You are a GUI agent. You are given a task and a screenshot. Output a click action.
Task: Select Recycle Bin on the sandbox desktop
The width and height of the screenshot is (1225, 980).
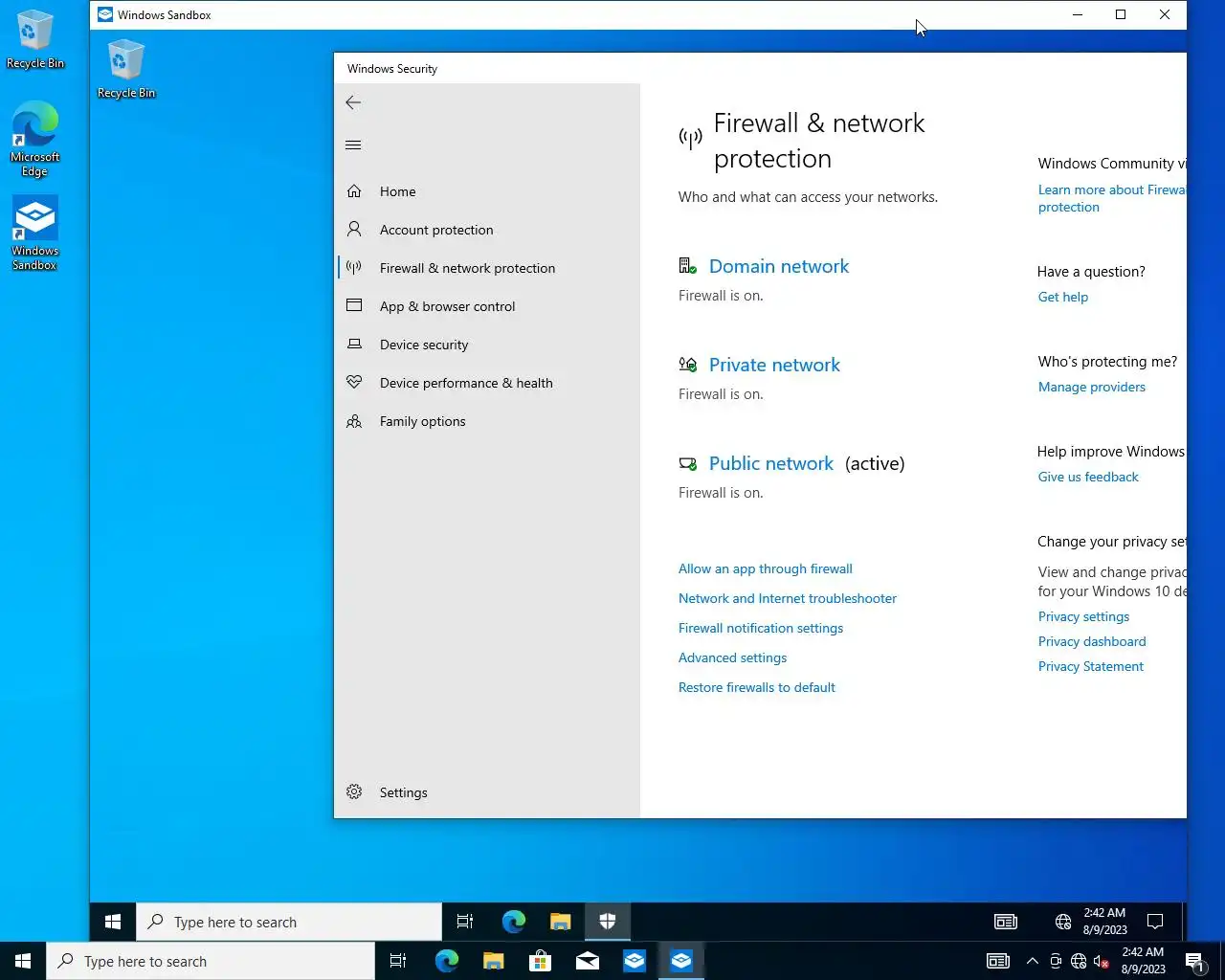click(126, 69)
